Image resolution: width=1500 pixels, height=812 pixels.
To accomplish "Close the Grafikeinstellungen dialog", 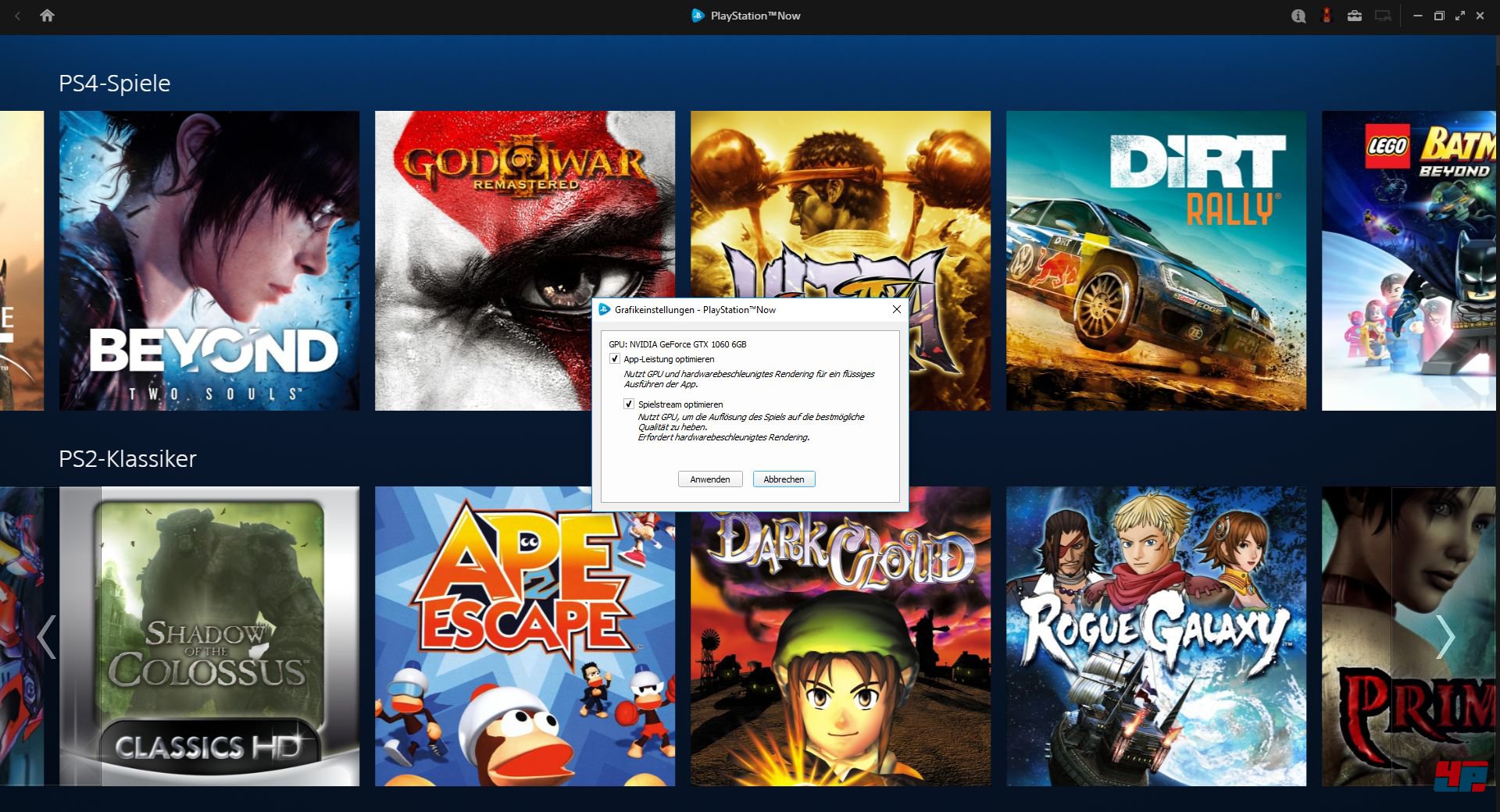I will [897, 310].
